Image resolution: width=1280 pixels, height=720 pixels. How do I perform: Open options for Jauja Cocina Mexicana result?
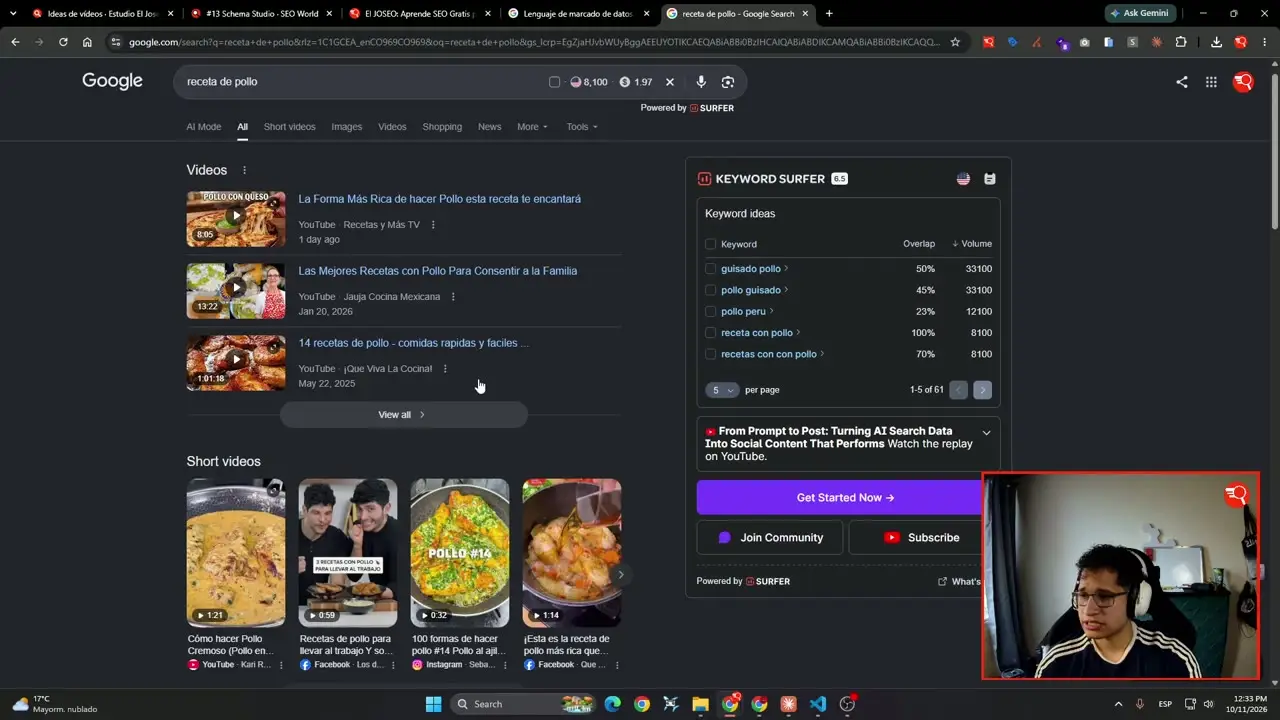453,297
